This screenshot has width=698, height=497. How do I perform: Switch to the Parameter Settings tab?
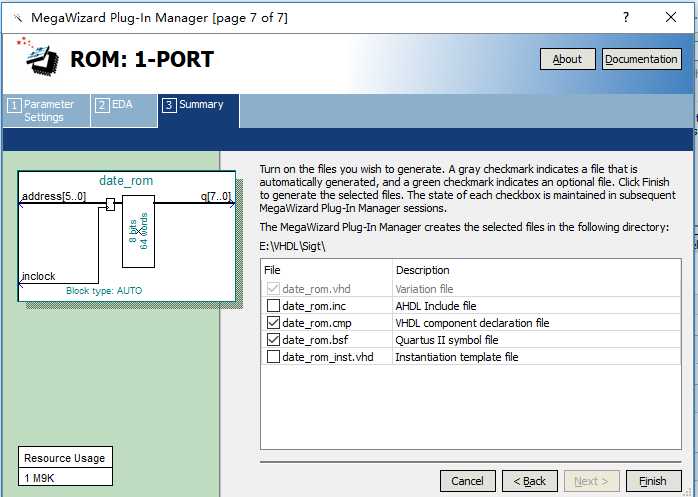tap(46, 110)
